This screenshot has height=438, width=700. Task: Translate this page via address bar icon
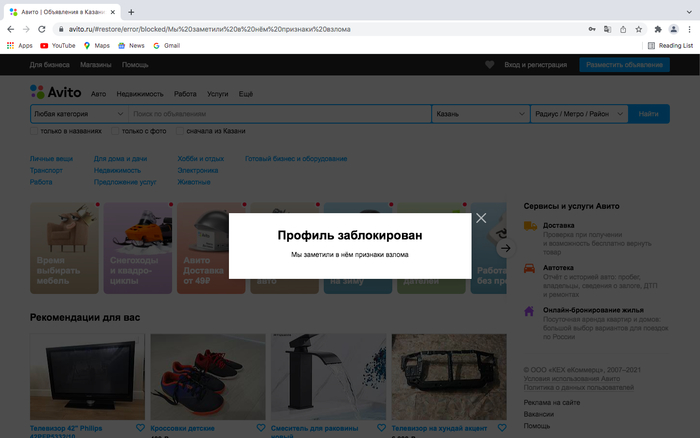[x=607, y=29]
